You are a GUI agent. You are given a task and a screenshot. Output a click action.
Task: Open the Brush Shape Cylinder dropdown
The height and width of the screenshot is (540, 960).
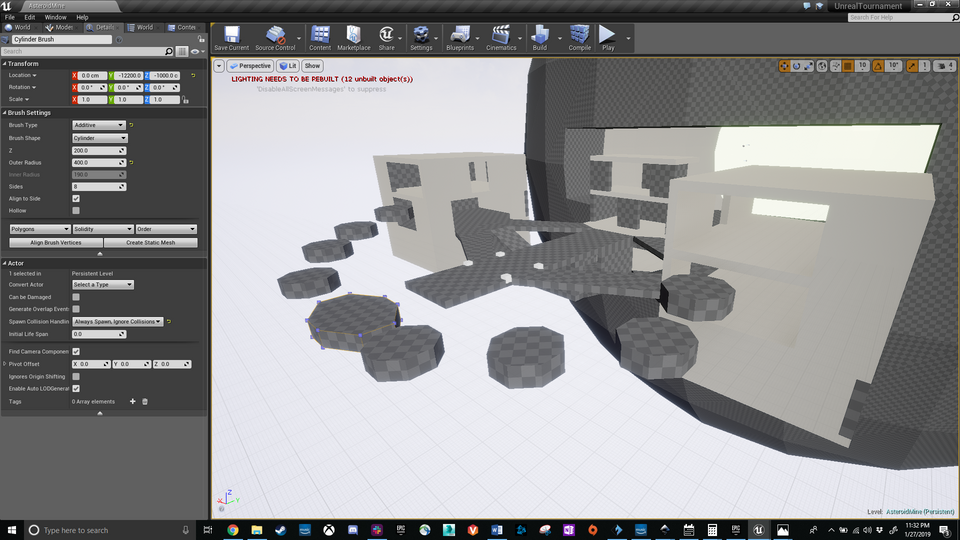tap(100, 138)
